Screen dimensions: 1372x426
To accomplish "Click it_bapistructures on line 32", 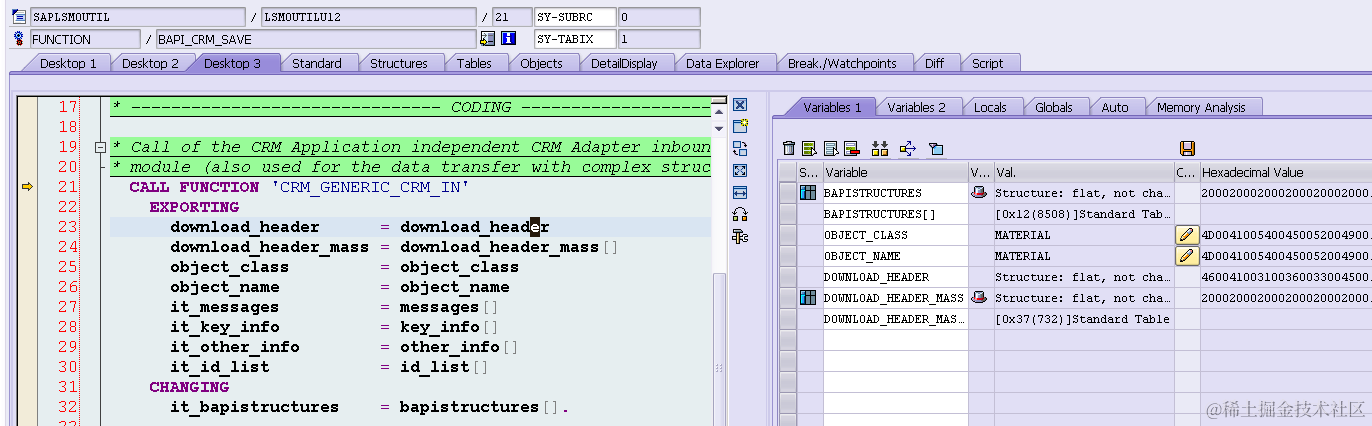I will (x=254, y=407).
